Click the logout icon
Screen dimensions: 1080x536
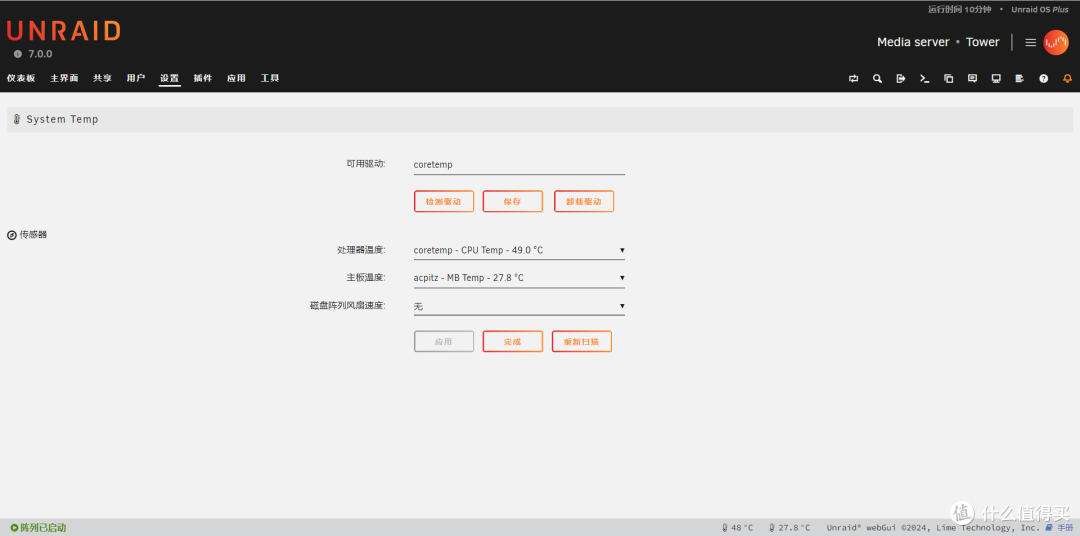(901, 79)
